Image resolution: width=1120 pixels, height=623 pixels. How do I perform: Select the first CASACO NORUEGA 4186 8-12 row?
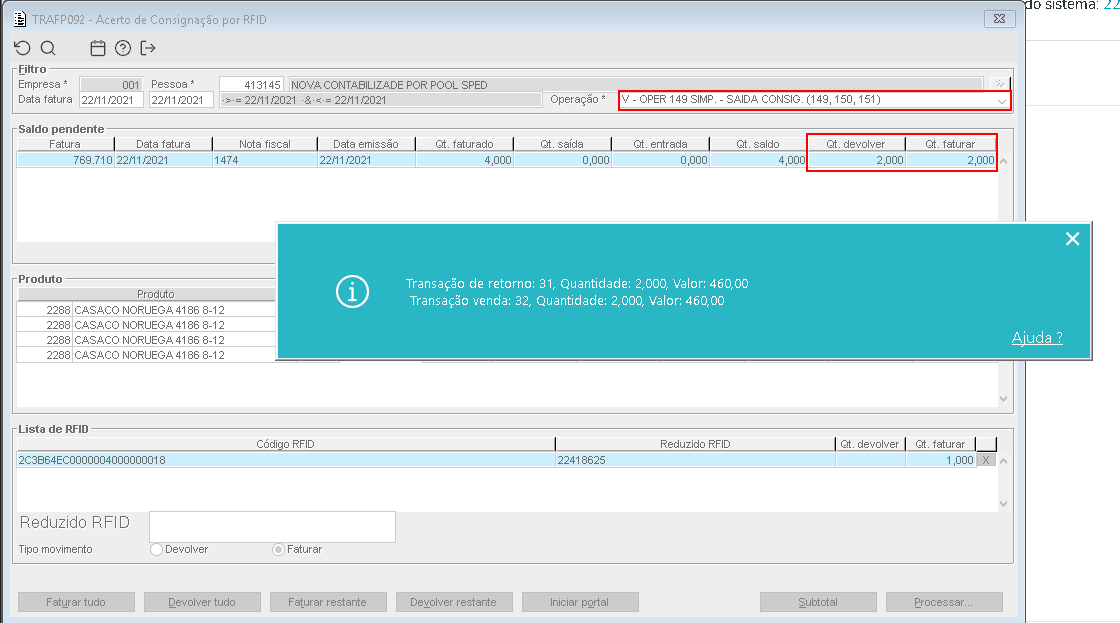(146, 310)
